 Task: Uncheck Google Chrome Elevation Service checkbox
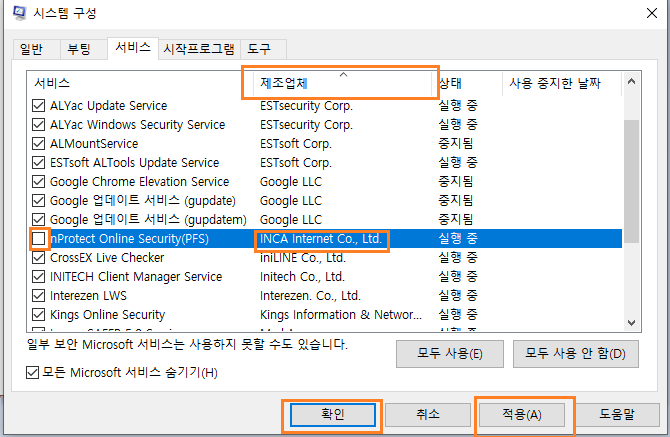38,182
